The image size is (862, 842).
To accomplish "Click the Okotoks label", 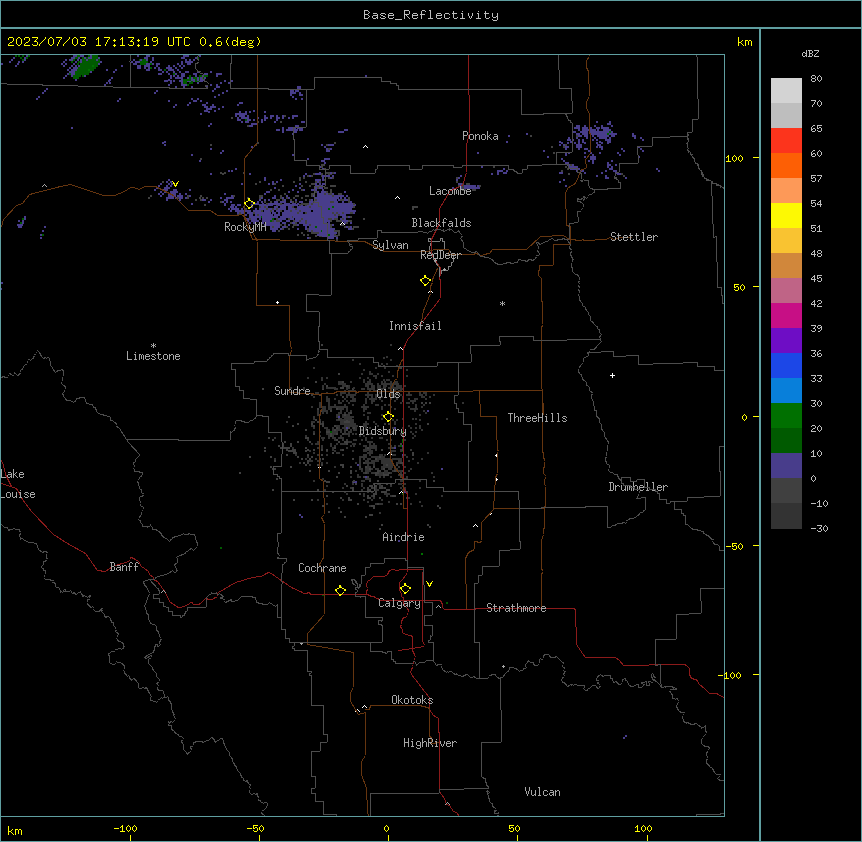I will [x=412, y=700].
